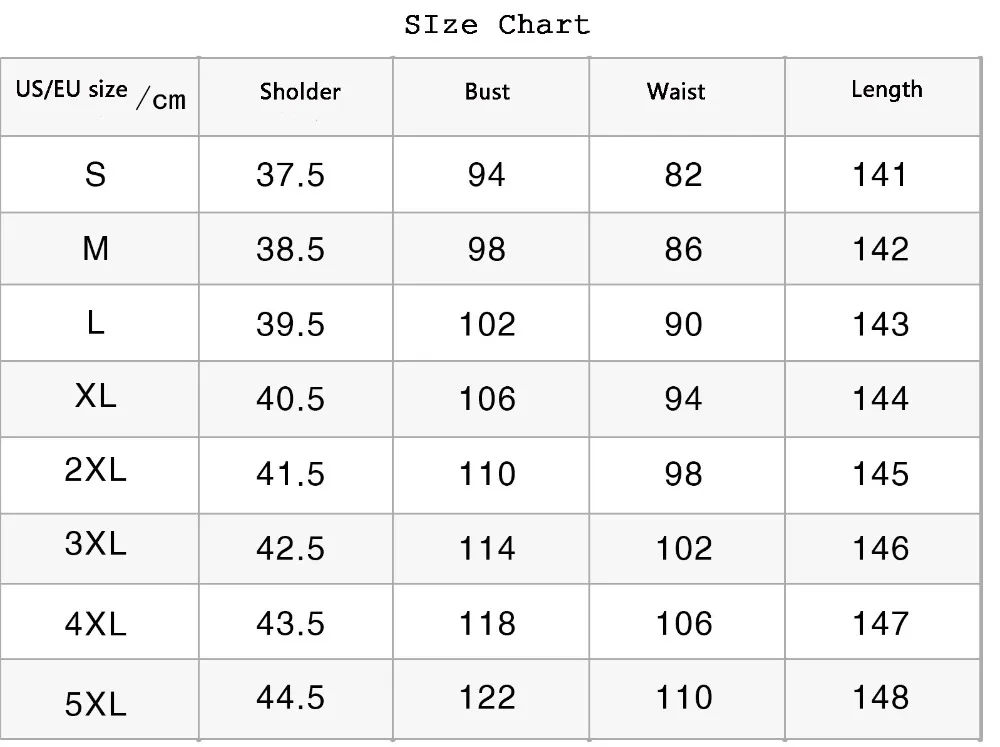Image resolution: width=1000 pixels, height=747 pixels.
Task: Click waist value 90 in L row
Action: click(x=684, y=325)
